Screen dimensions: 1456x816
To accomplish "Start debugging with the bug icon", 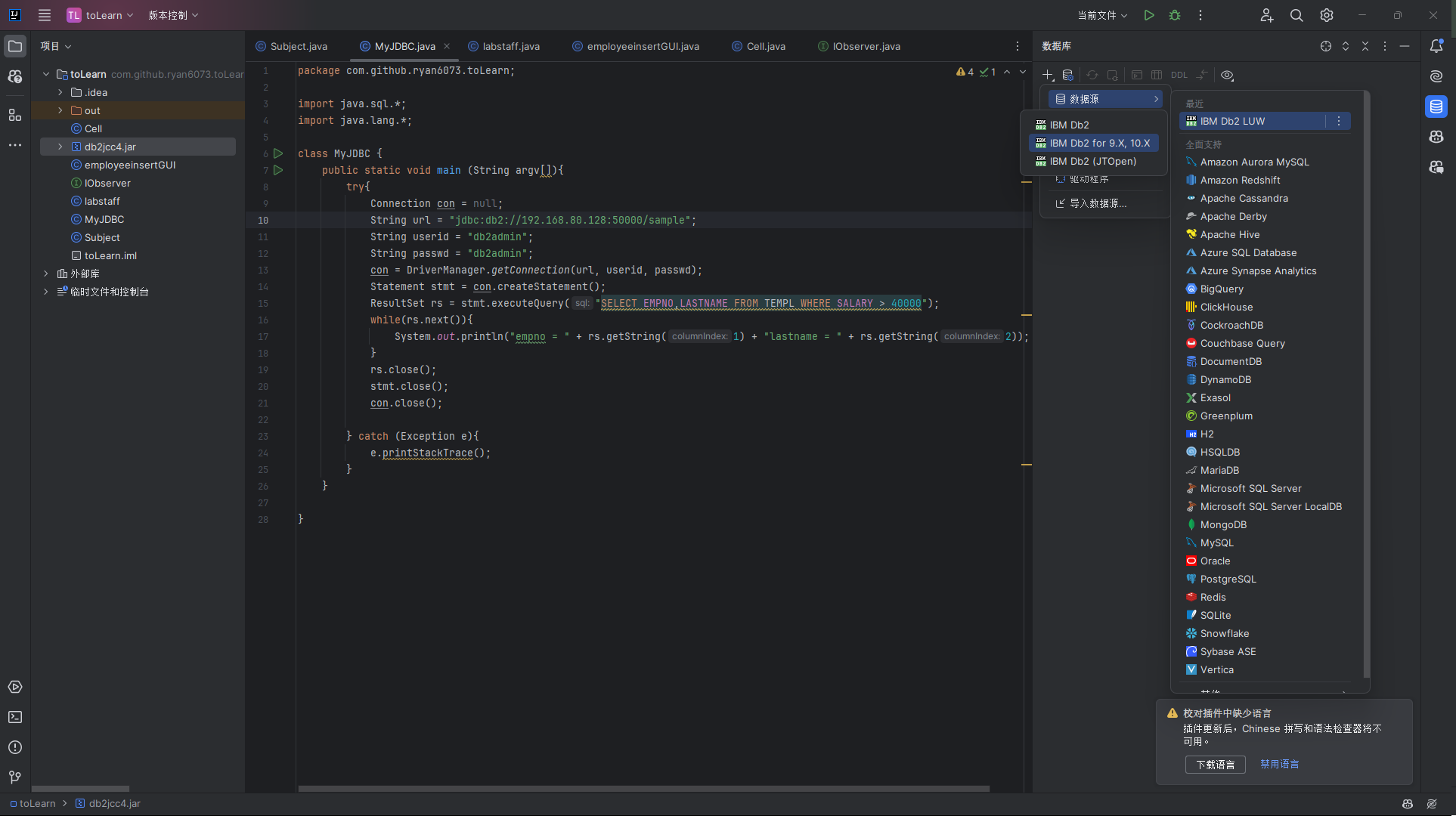I will (x=1175, y=15).
